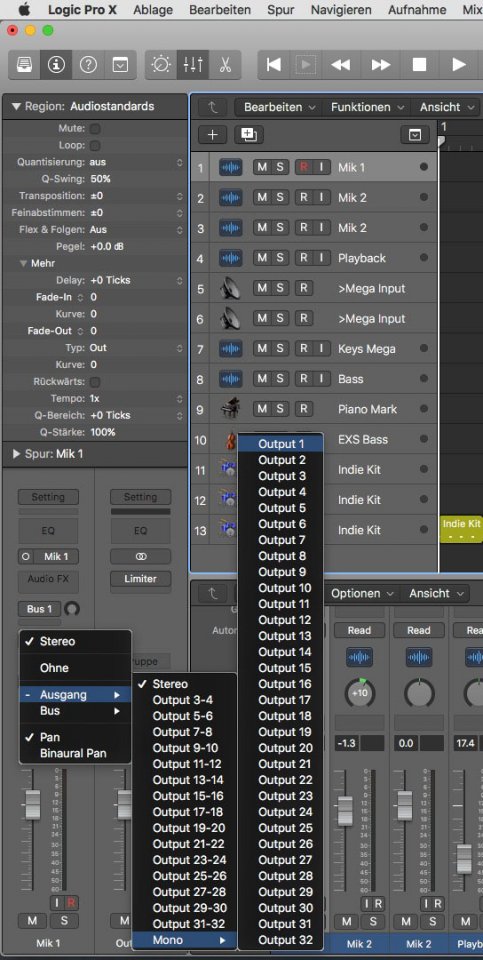Click the Toolbar display icon

[x=121, y=65]
